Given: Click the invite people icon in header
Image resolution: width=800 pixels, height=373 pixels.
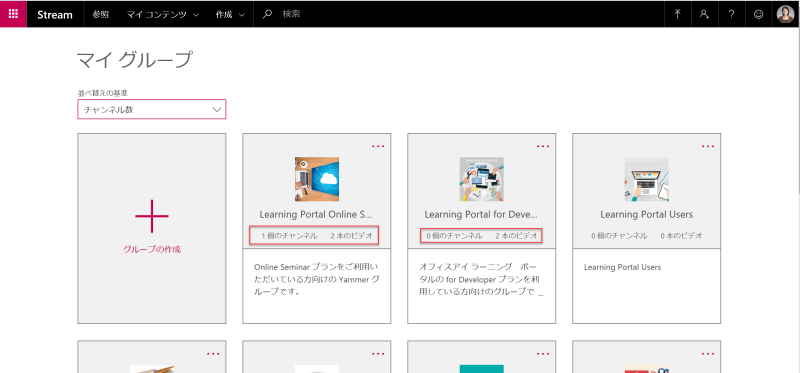Looking at the screenshot, I should click(705, 14).
